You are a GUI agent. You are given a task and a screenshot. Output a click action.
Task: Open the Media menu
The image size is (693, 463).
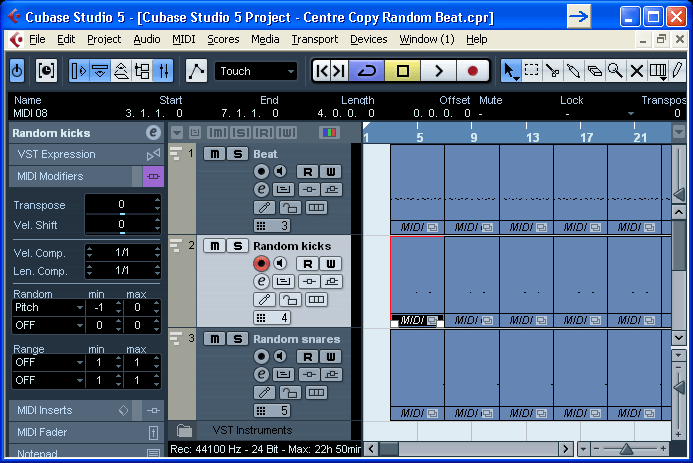265,39
